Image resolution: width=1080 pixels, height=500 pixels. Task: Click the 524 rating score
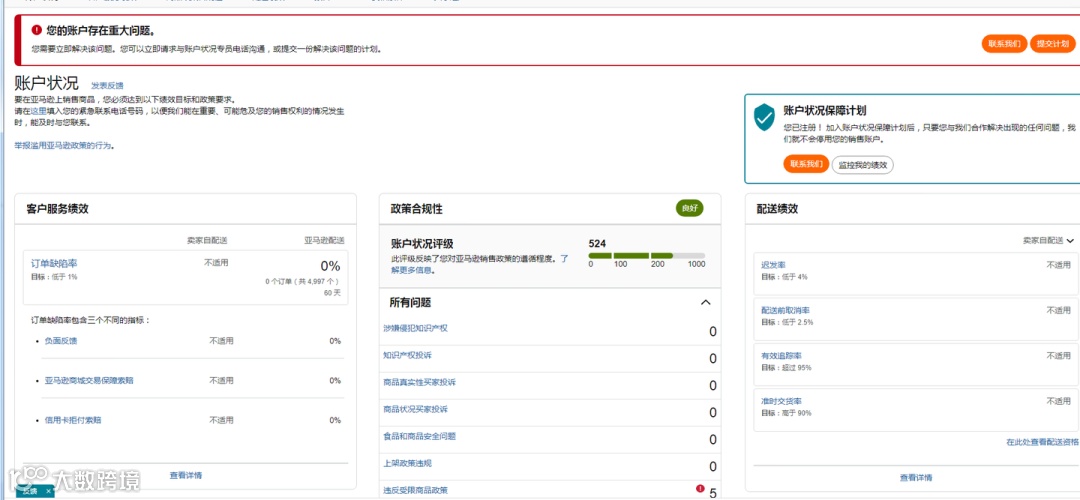pyautogui.click(x=597, y=243)
